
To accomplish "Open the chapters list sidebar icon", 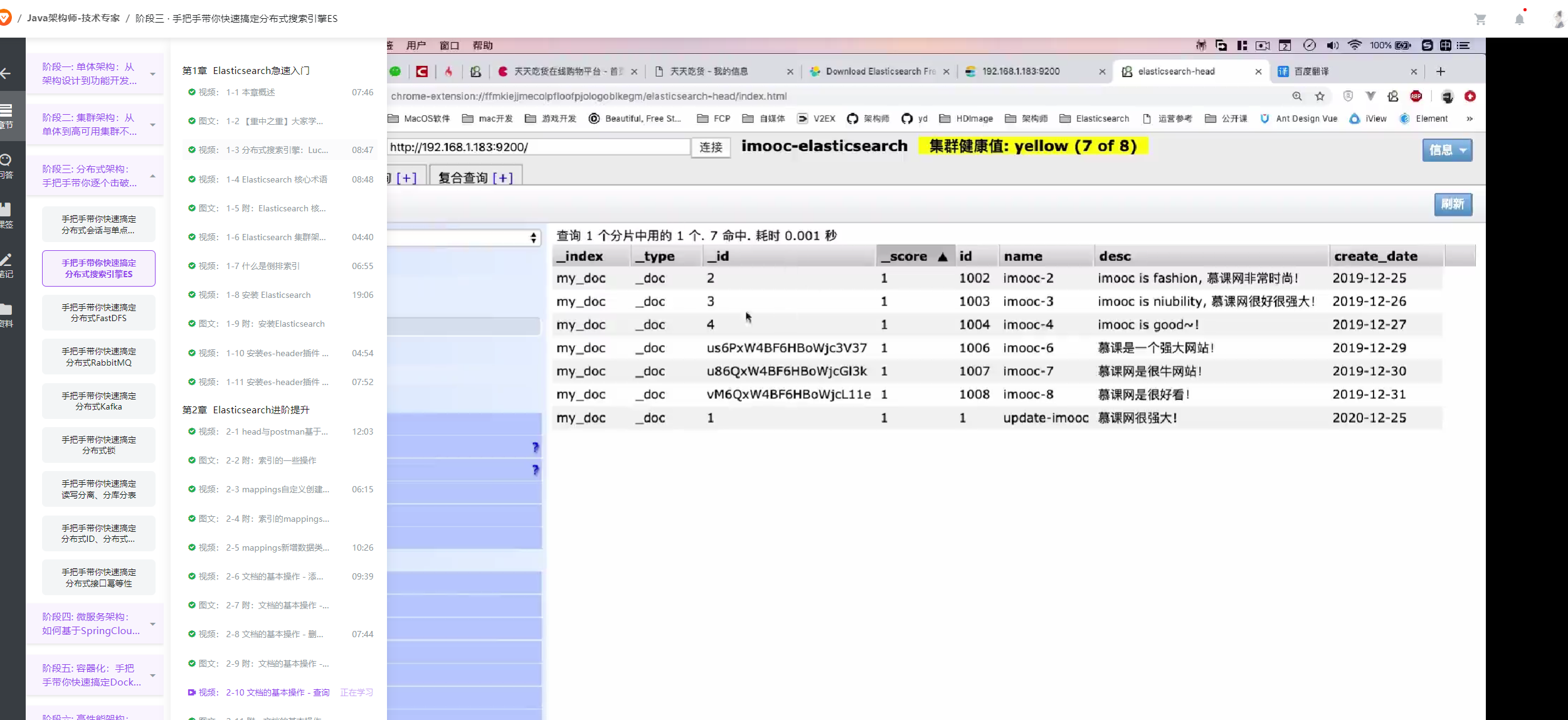I will 6,116.
